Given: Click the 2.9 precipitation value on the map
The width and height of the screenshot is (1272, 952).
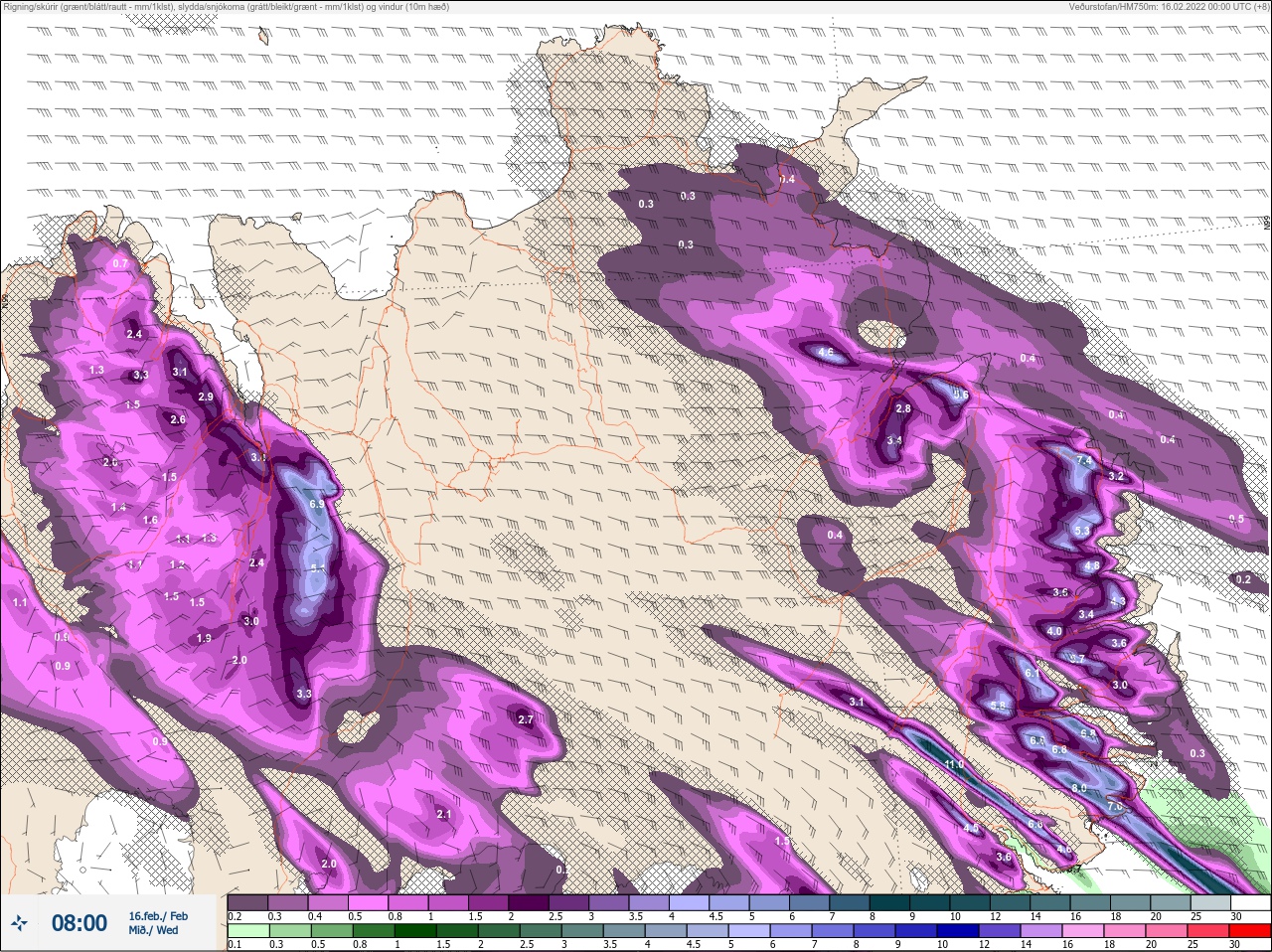Looking at the screenshot, I should [x=206, y=397].
